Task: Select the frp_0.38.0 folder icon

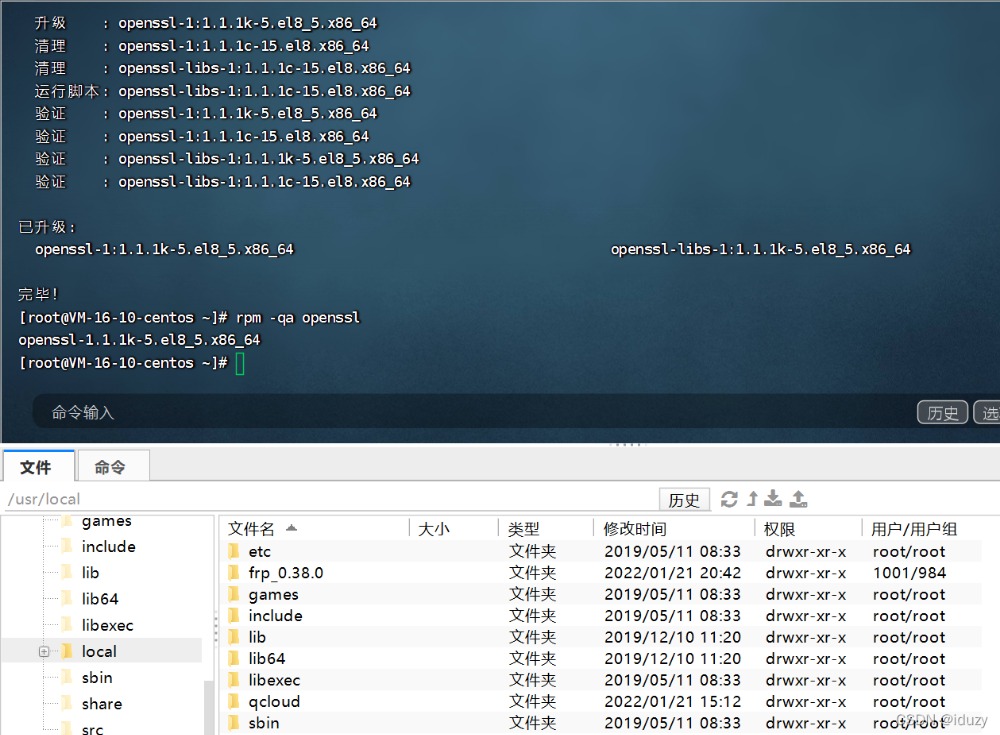Action: [234, 573]
